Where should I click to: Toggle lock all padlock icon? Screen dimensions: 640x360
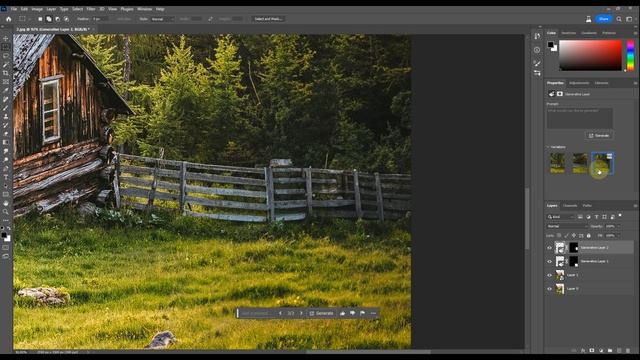(x=589, y=236)
